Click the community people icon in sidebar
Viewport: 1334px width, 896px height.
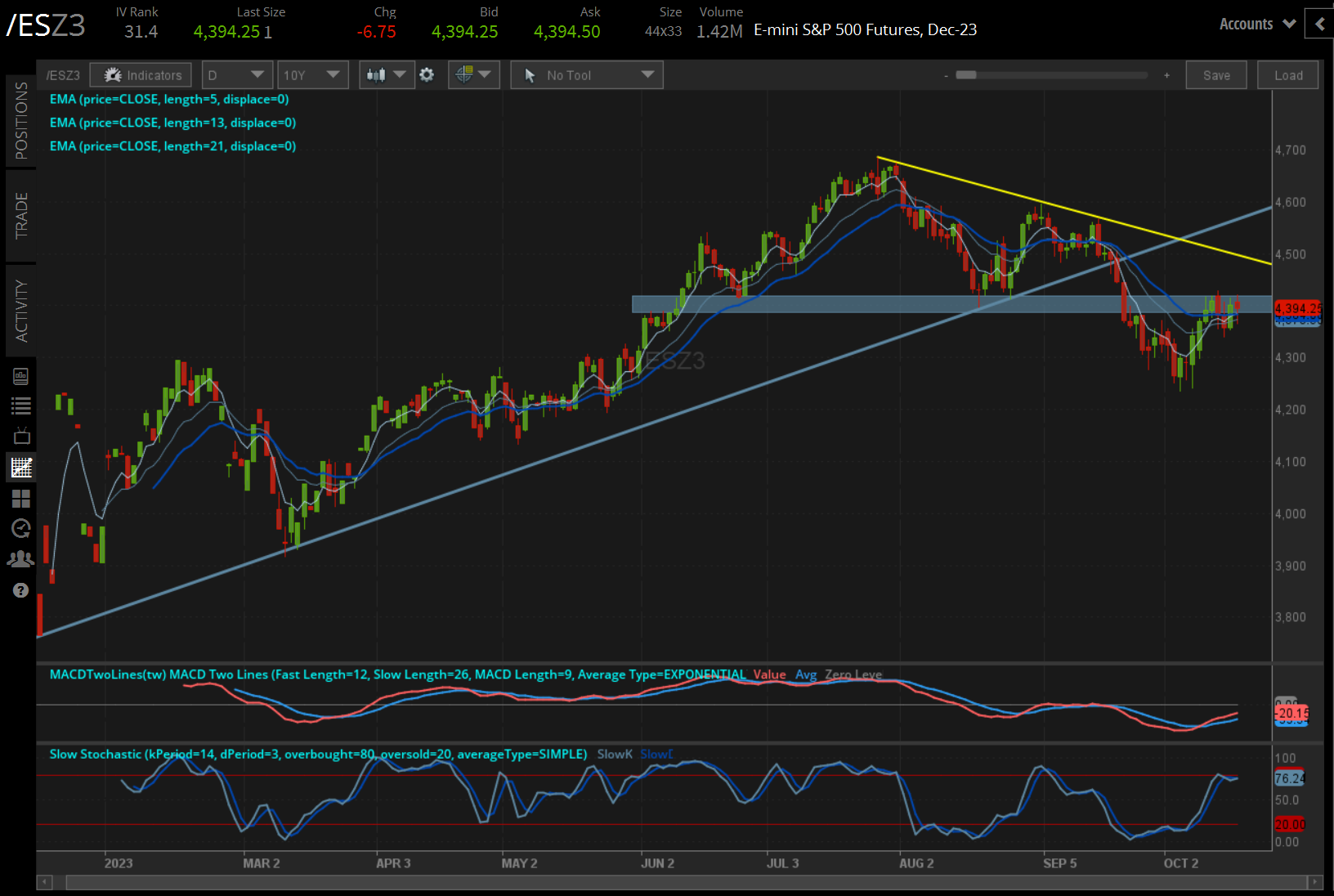click(x=21, y=558)
